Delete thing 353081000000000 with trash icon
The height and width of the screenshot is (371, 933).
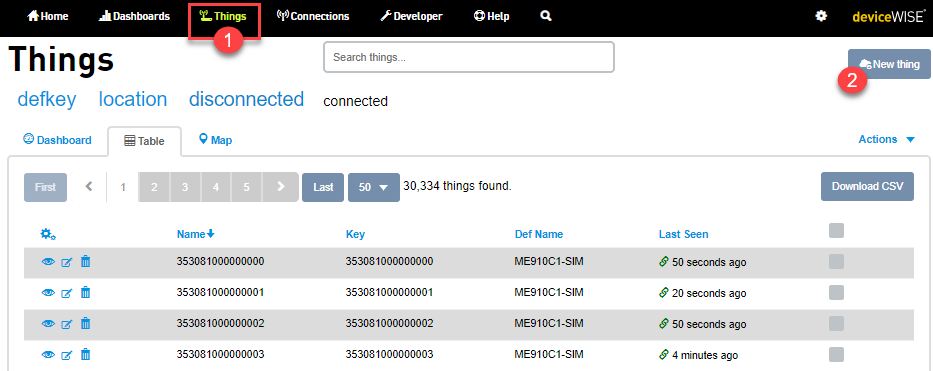point(86,262)
